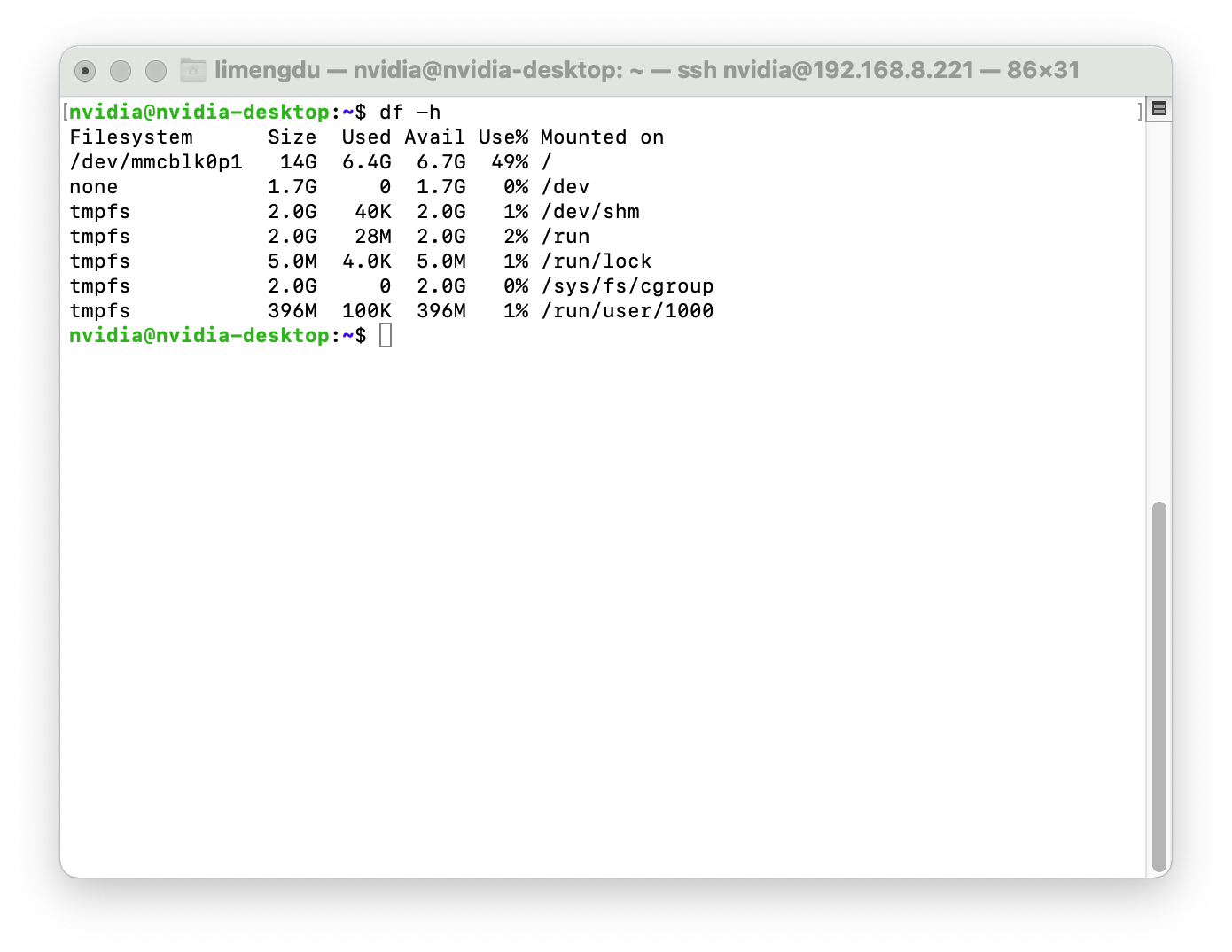The image size is (1232, 952).
Task: Click the 'Mounted on' column header
Action: pos(602,137)
